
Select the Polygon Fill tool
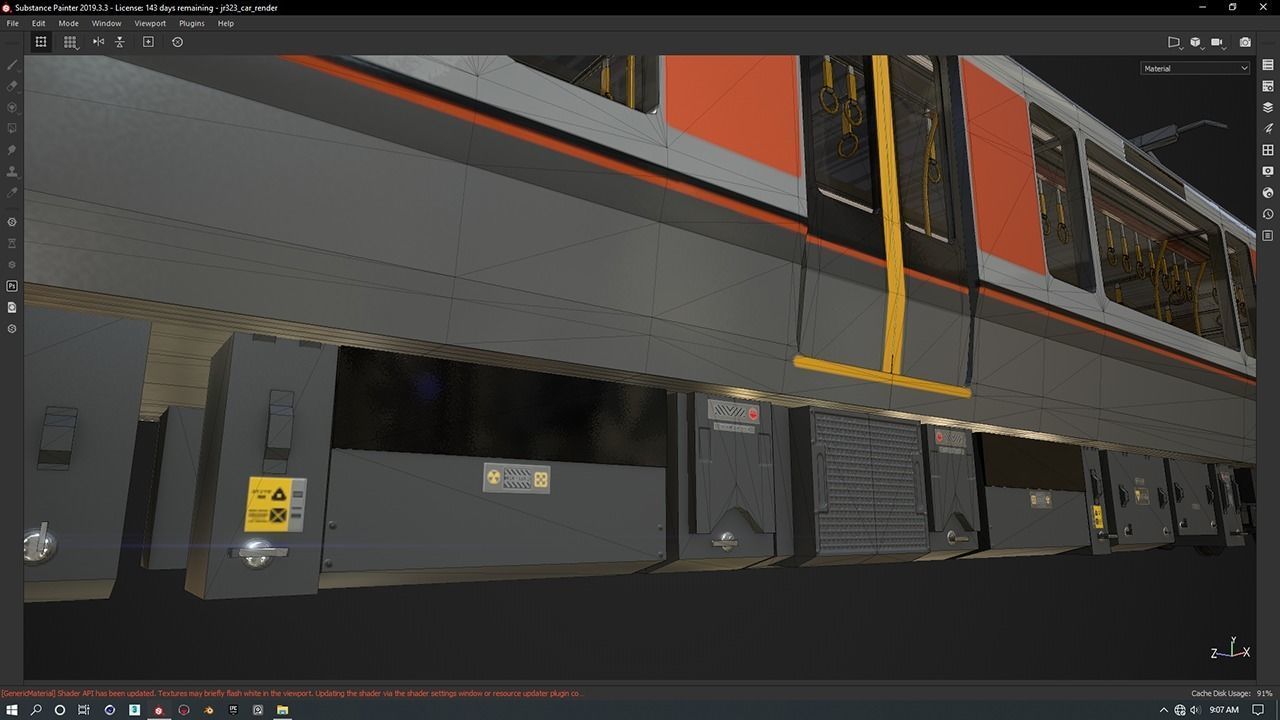pyautogui.click(x=12, y=128)
